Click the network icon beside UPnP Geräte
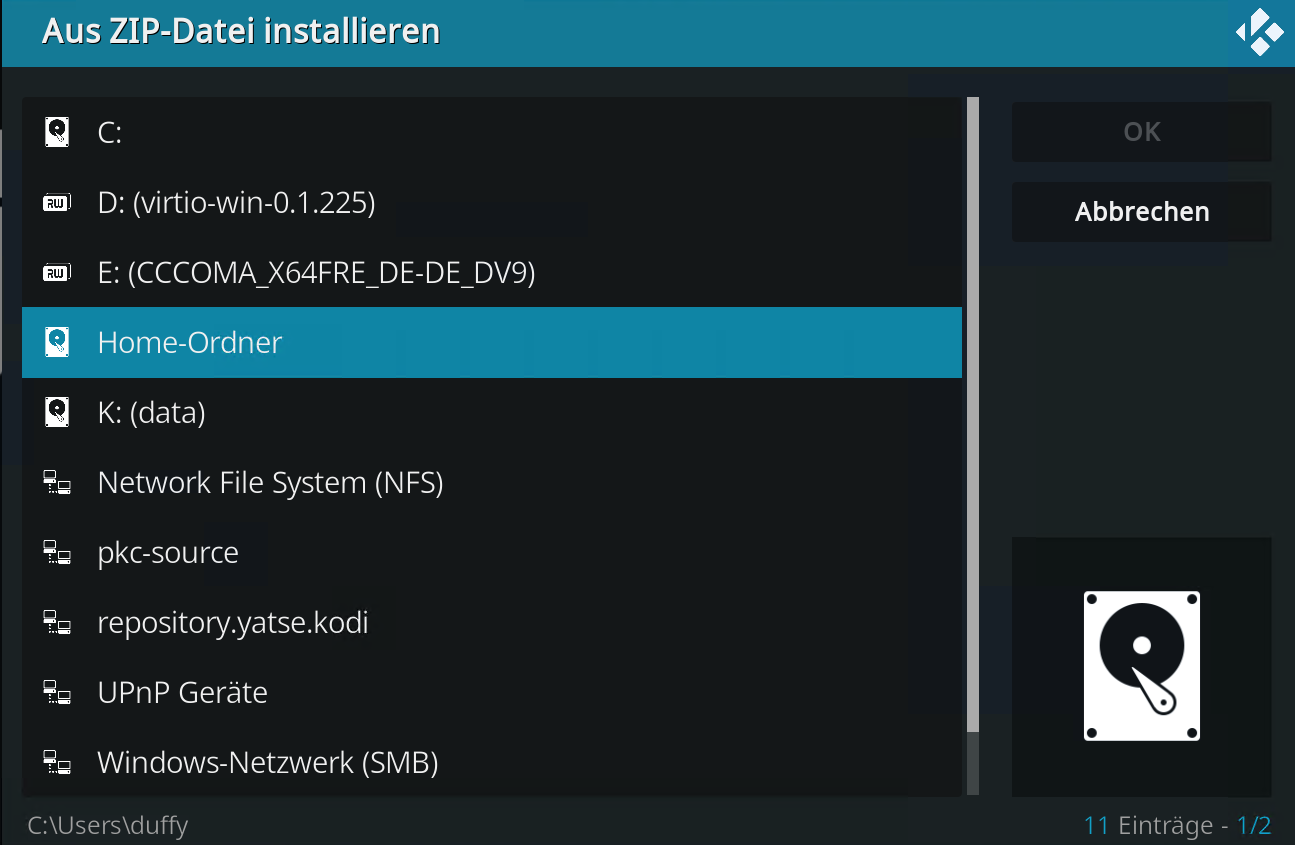The width and height of the screenshot is (1295, 845). tap(57, 693)
